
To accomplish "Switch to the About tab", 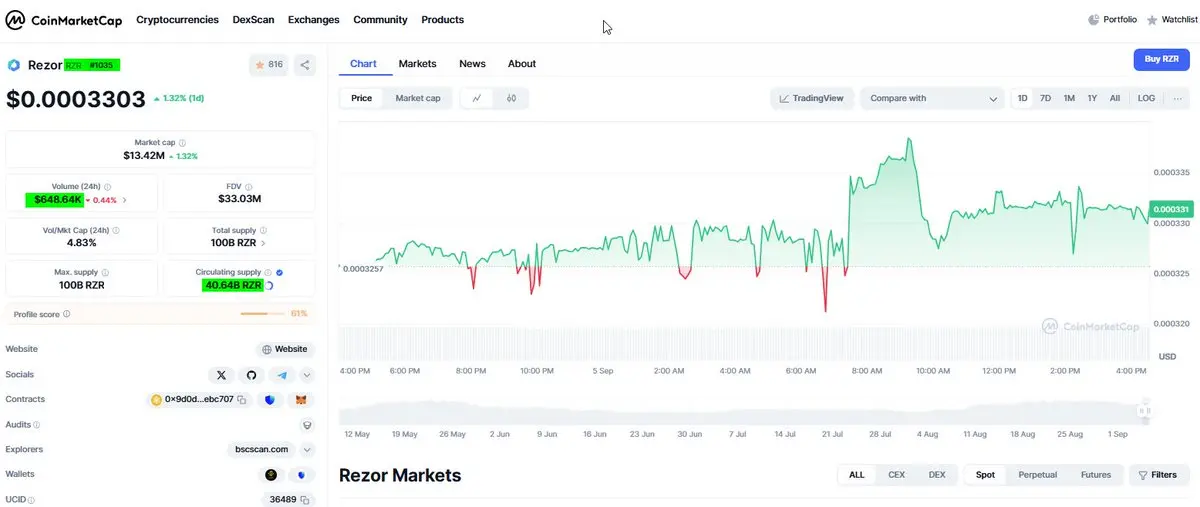I will point(522,64).
